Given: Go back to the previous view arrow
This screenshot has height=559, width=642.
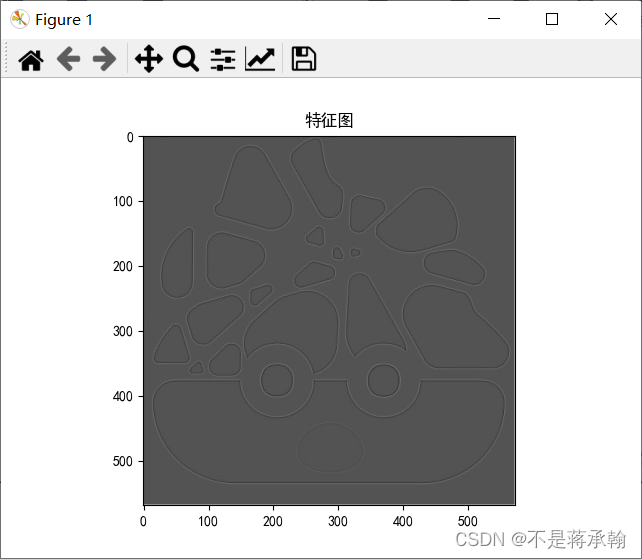Looking at the screenshot, I should pyautogui.click(x=68, y=59).
